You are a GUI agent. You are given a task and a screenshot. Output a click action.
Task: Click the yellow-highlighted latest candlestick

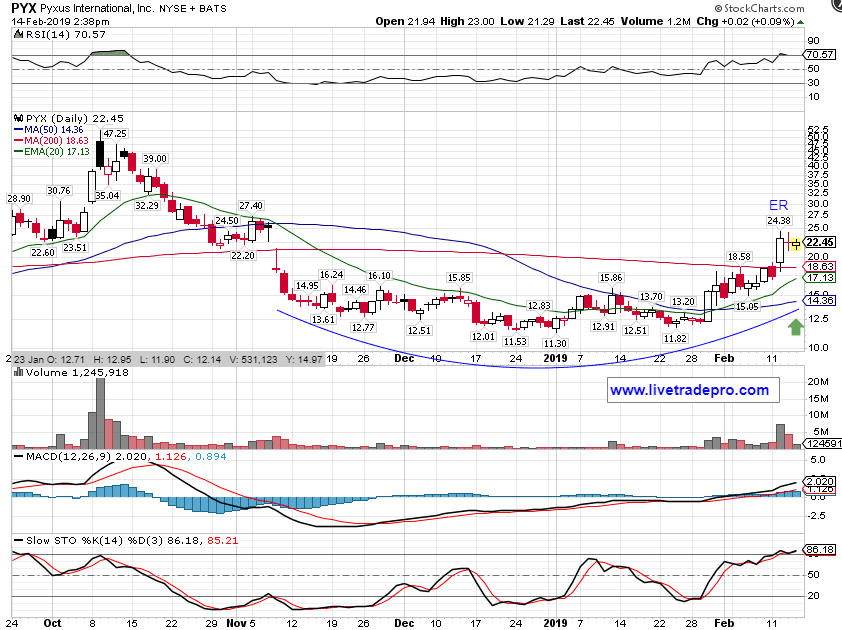coord(792,242)
